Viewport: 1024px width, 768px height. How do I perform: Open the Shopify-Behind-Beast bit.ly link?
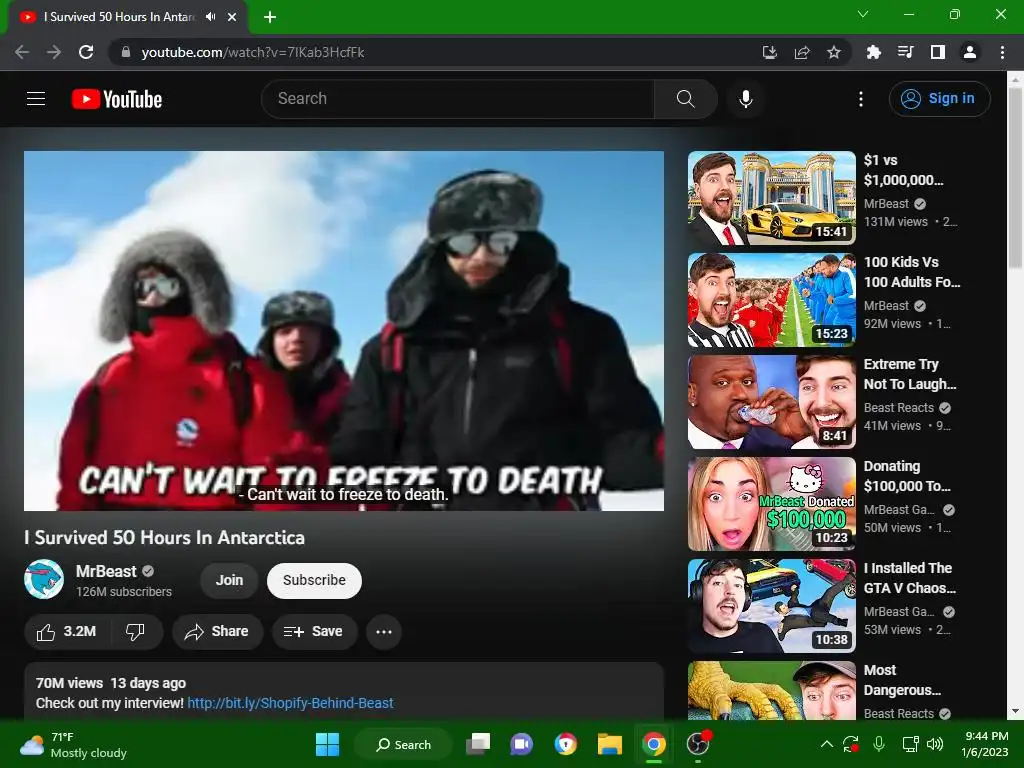(290, 703)
